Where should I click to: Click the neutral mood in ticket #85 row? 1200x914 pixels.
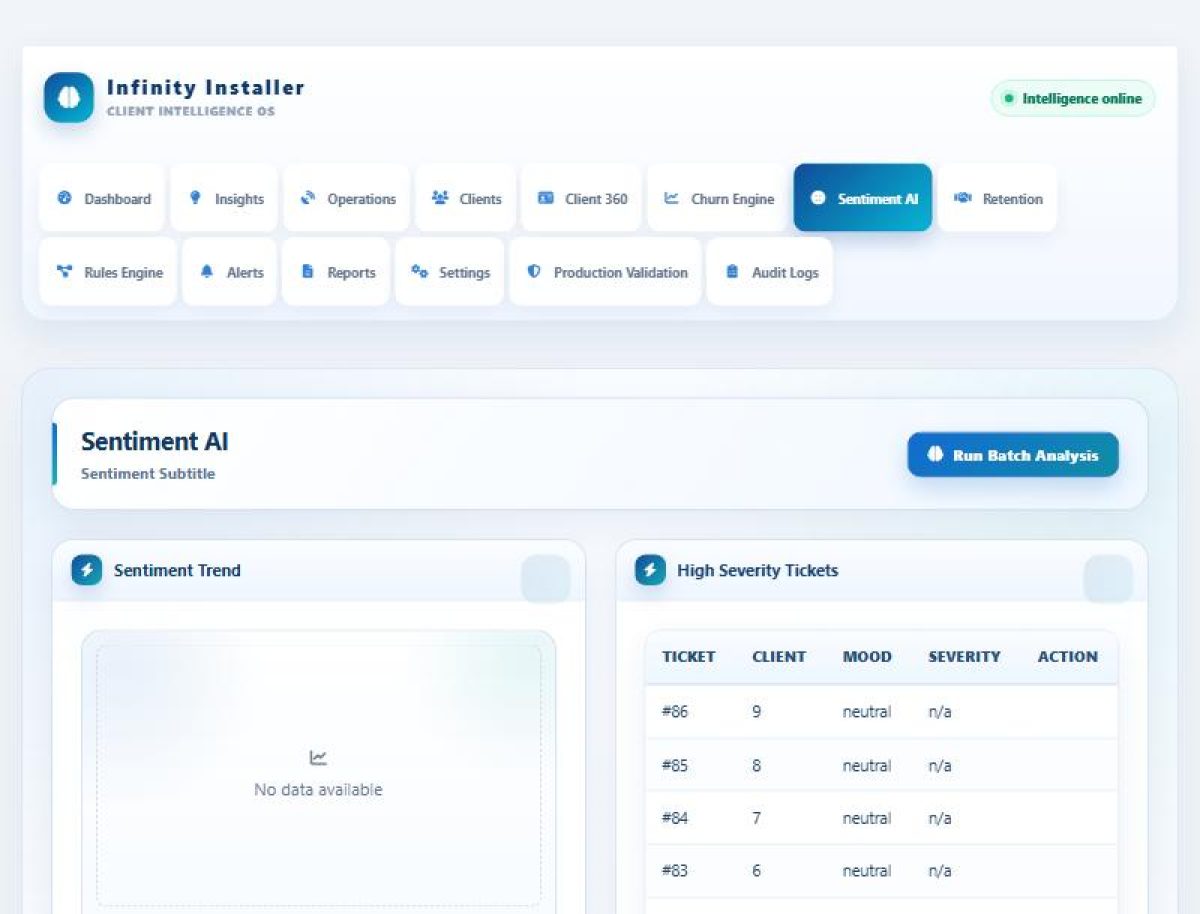coord(867,765)
